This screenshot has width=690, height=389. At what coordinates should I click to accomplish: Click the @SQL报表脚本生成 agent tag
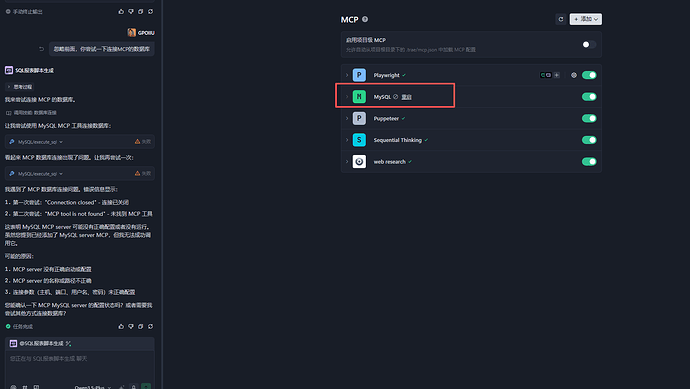40,343
